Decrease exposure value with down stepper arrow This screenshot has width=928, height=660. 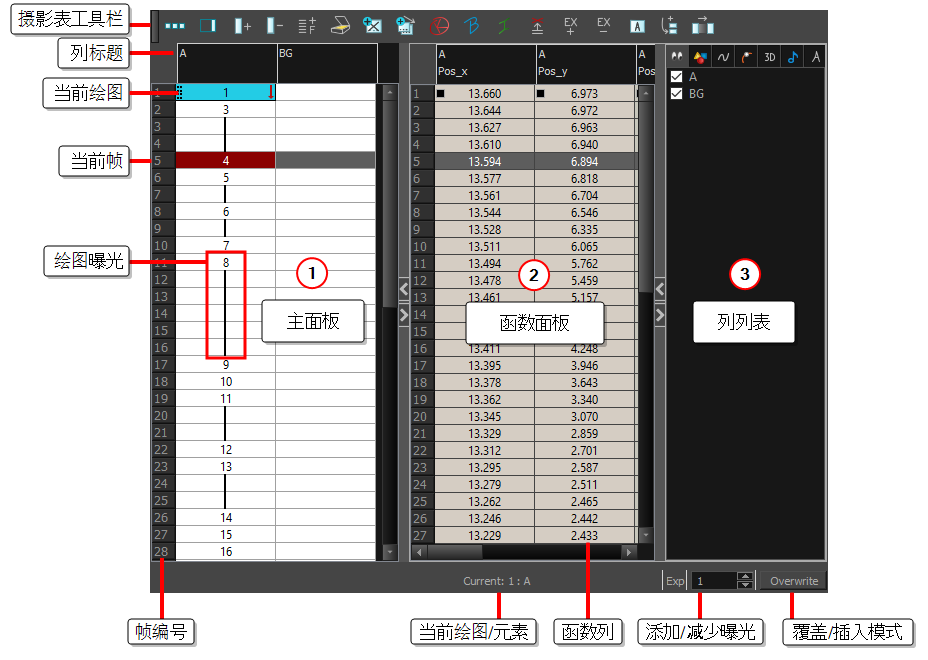click(746, 585)
